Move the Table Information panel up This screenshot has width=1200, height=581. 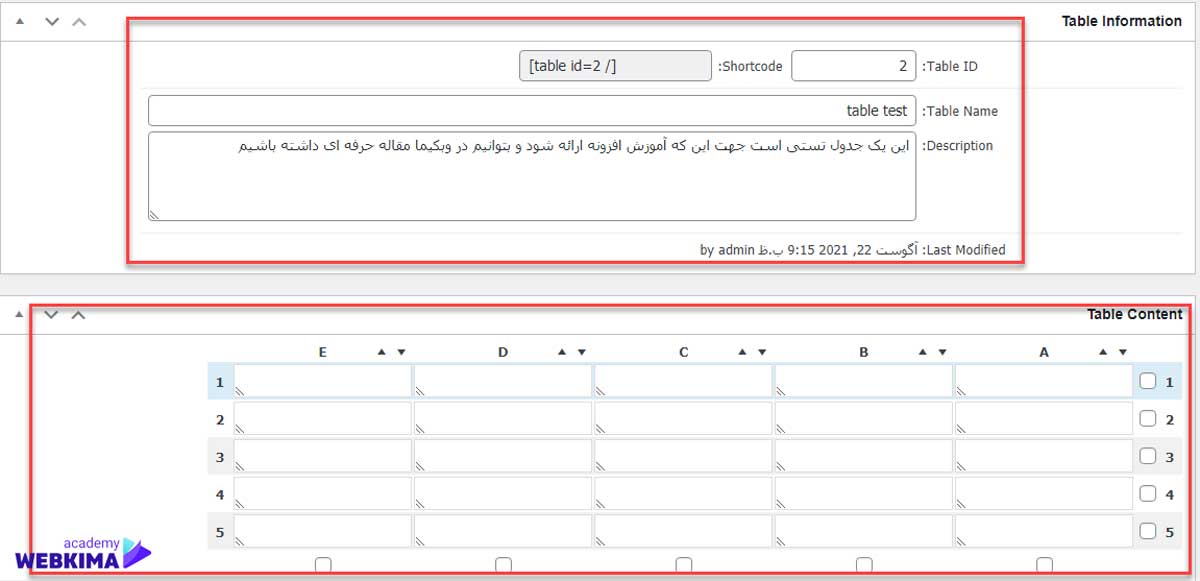click(79, 21)
